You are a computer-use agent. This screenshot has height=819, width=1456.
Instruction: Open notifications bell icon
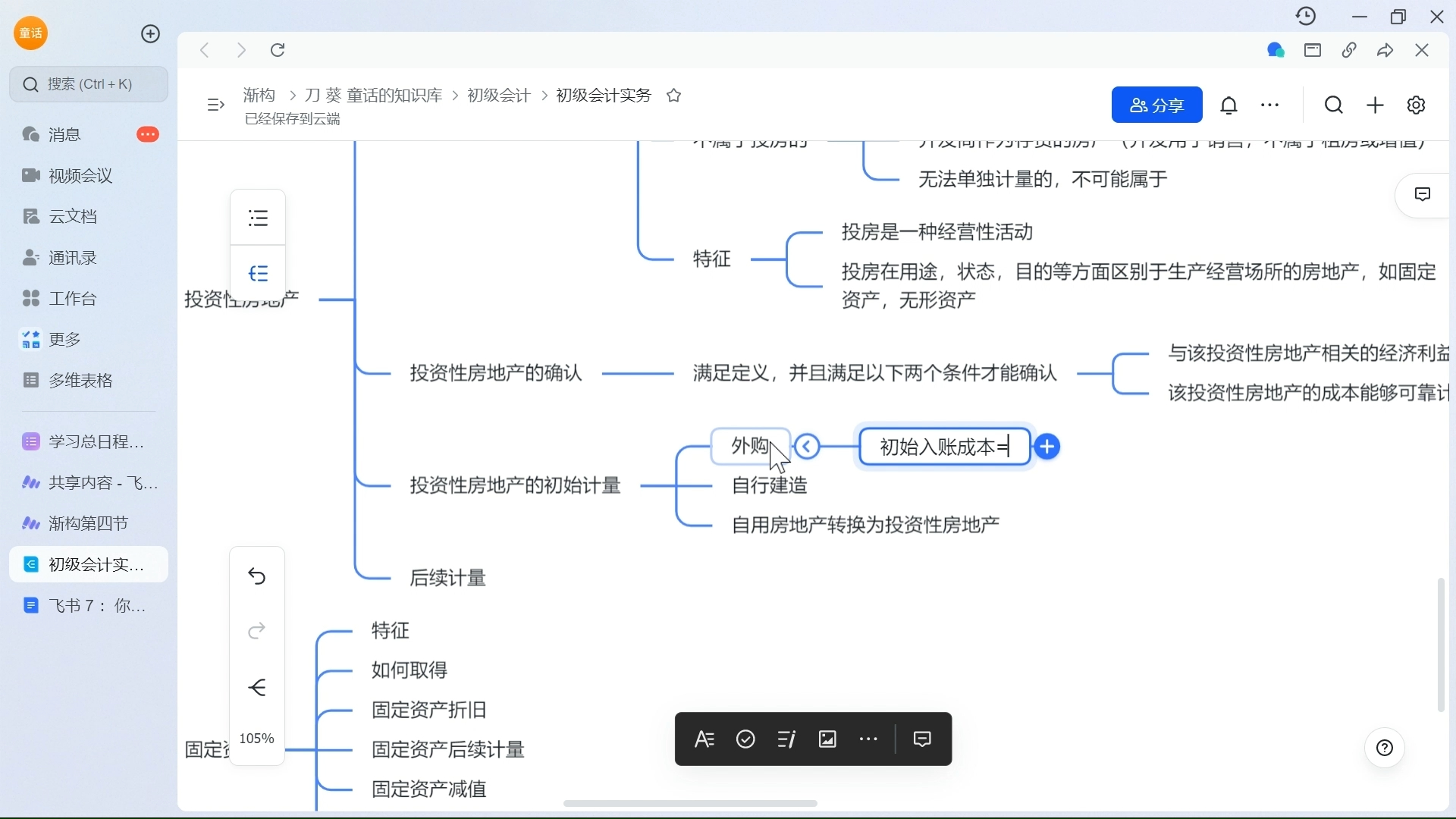coord(1230,105)
